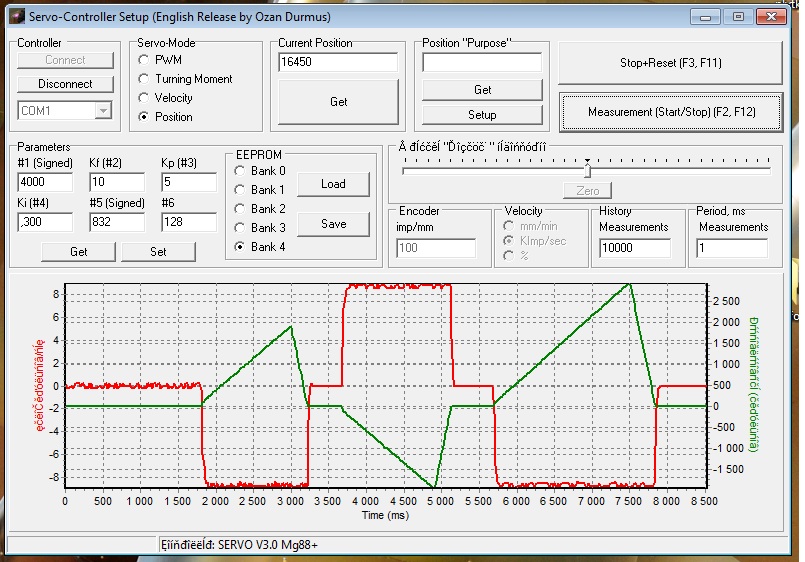
Task: Click Get in the Parameters group
Action: pos(79,252)
